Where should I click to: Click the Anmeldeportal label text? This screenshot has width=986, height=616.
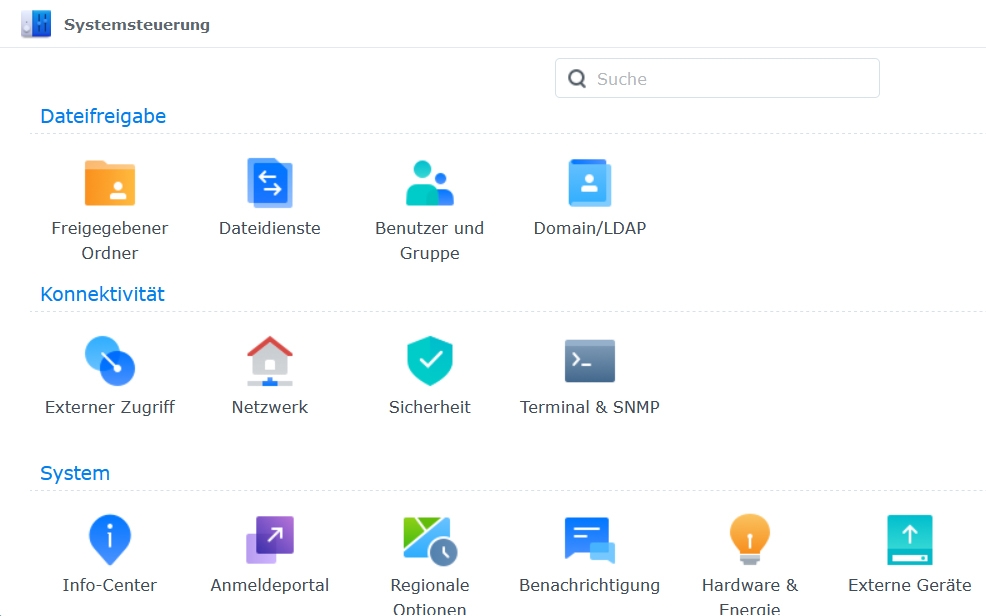coord(270,585)
